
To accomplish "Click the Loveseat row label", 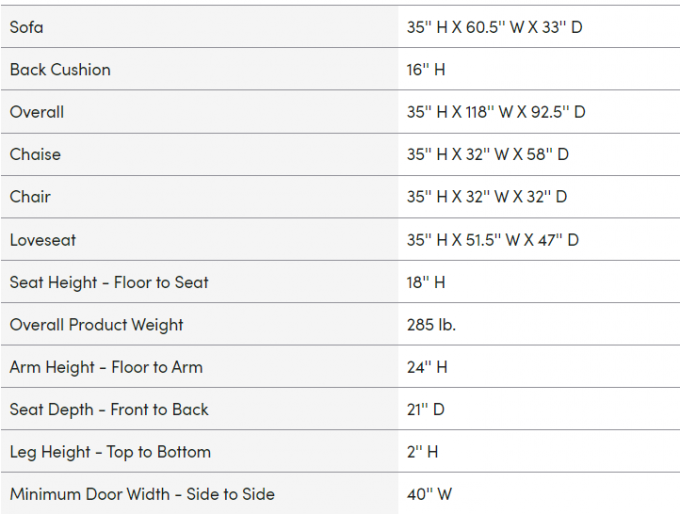I will [x=43, y=240].
